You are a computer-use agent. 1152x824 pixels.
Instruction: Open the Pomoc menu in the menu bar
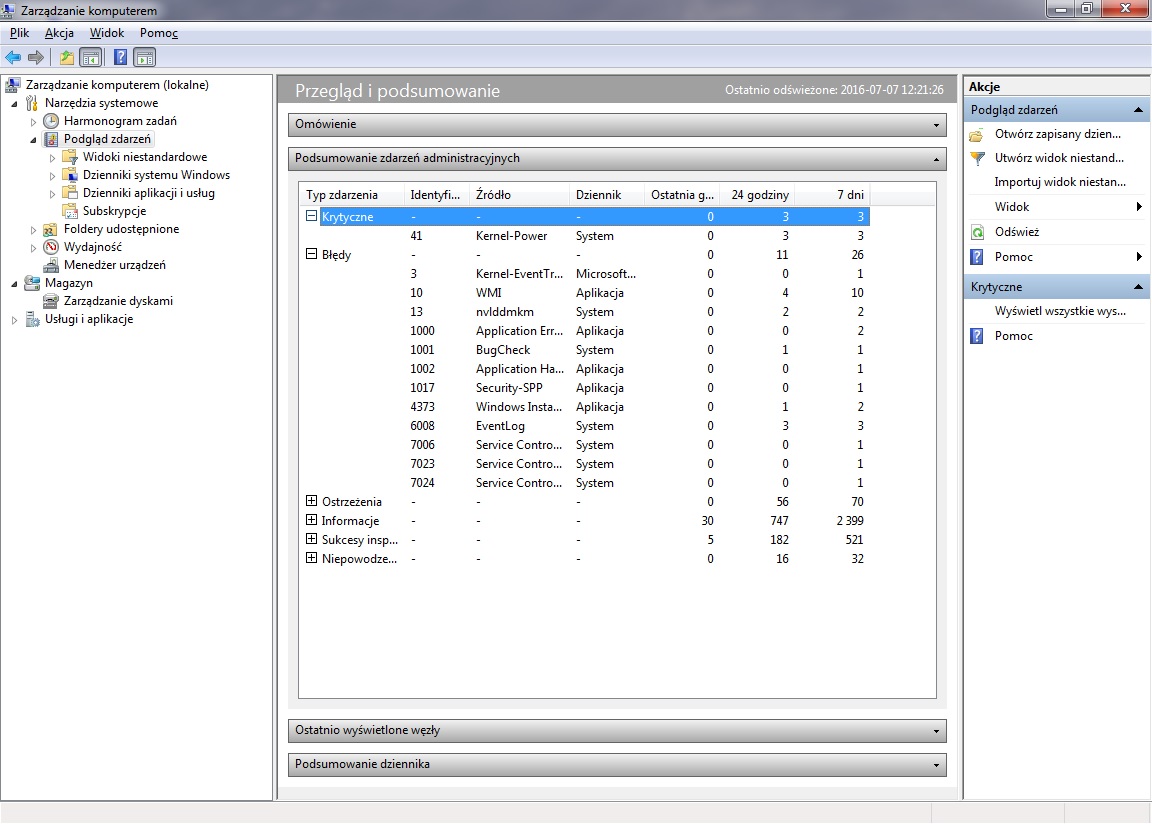point(159,33)
